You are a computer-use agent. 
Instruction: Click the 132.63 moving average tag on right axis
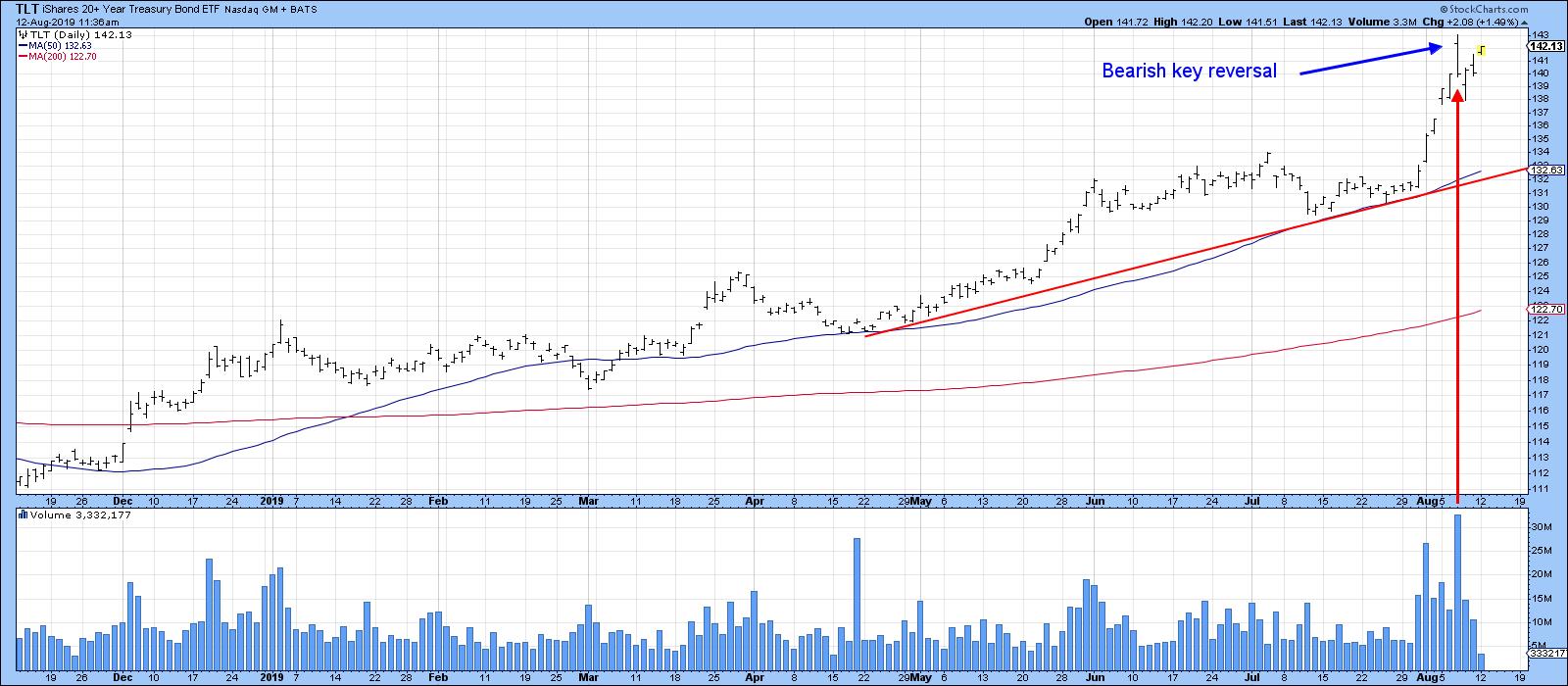point(1544,170)
